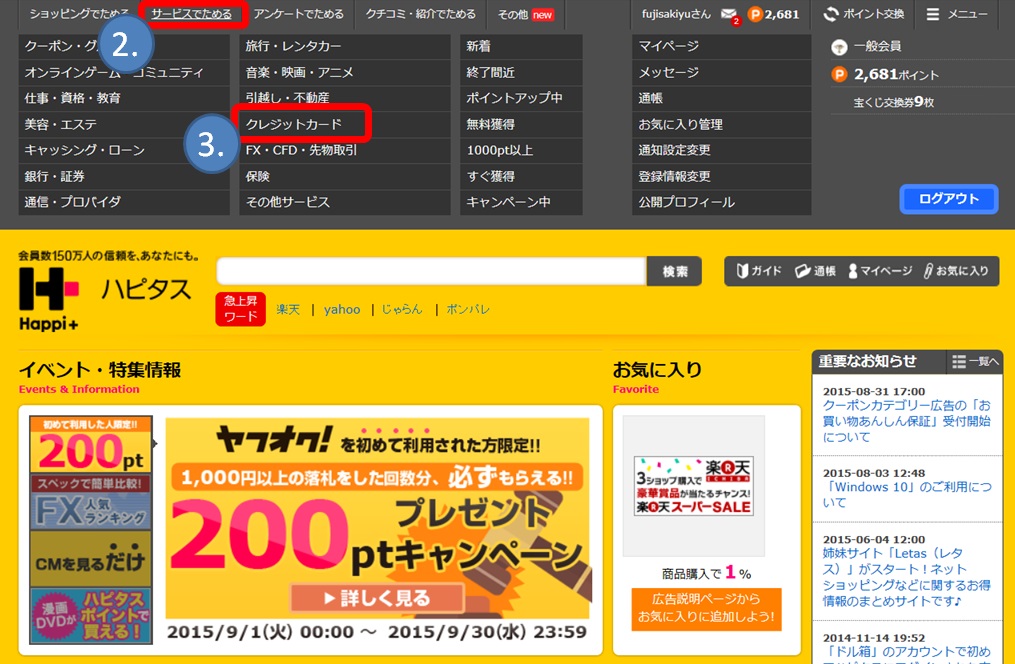Select the 楽天 trending keyword link
This screenshot has height=664, width=1015.
click(x=289, y=310)
